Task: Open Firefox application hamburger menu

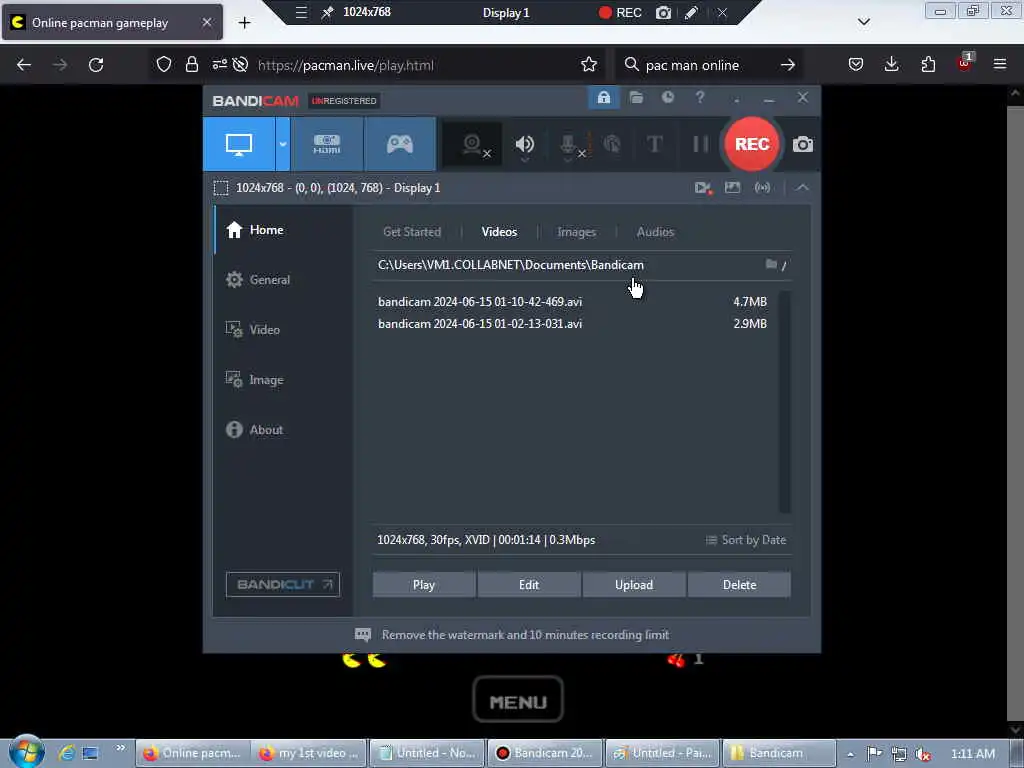Action: click(1000, 64)
